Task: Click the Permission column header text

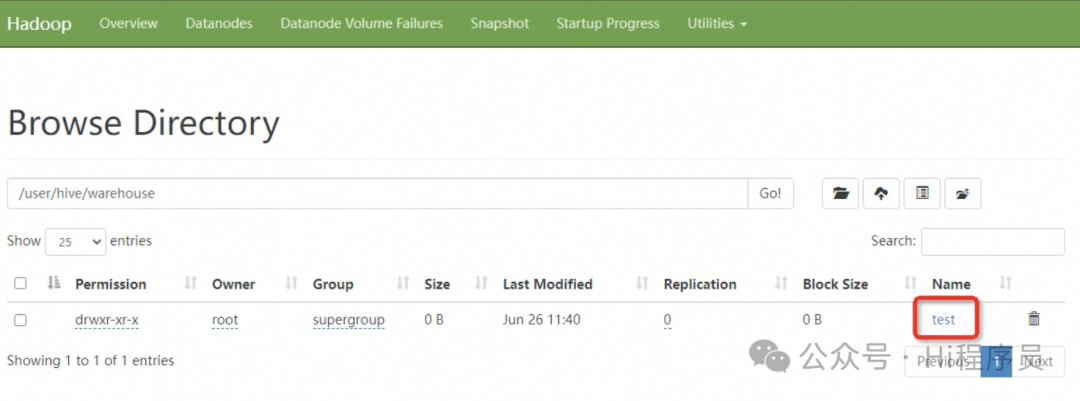Action: (x=111, y=284)
